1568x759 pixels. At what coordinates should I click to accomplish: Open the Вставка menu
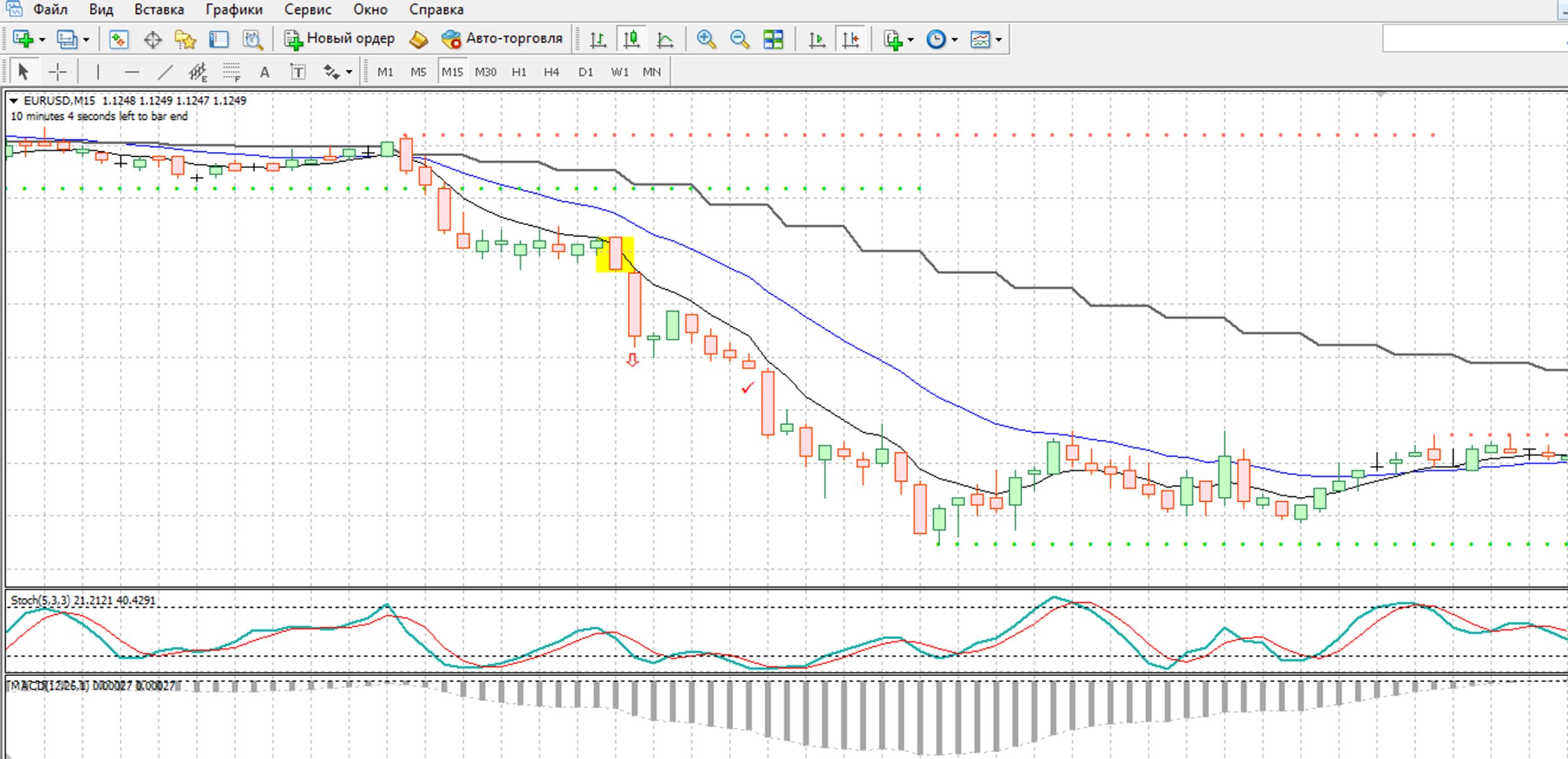[x=159, y=9]
